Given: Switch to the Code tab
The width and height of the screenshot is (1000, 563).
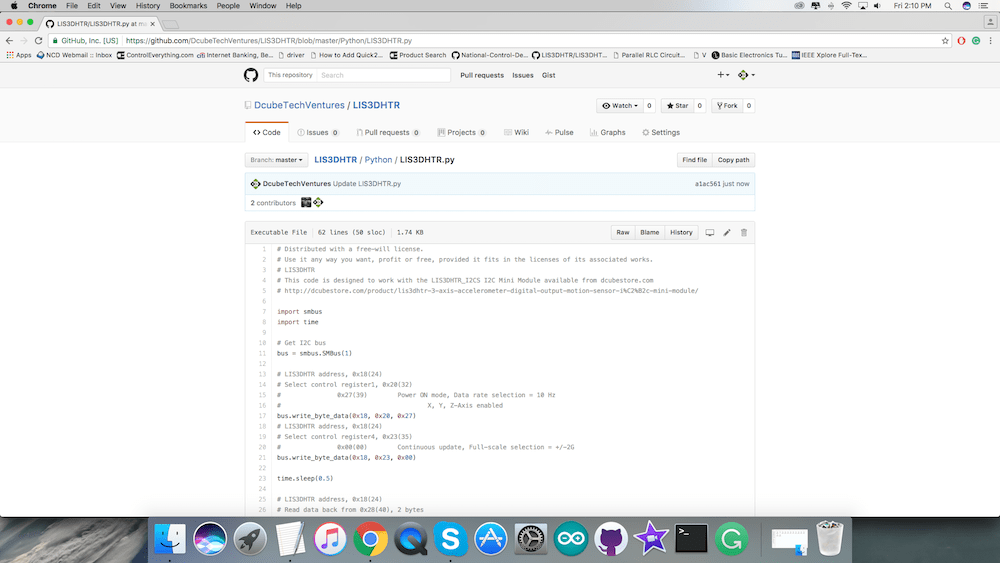Looking at the screenshot, I should (x=267, y=133).
